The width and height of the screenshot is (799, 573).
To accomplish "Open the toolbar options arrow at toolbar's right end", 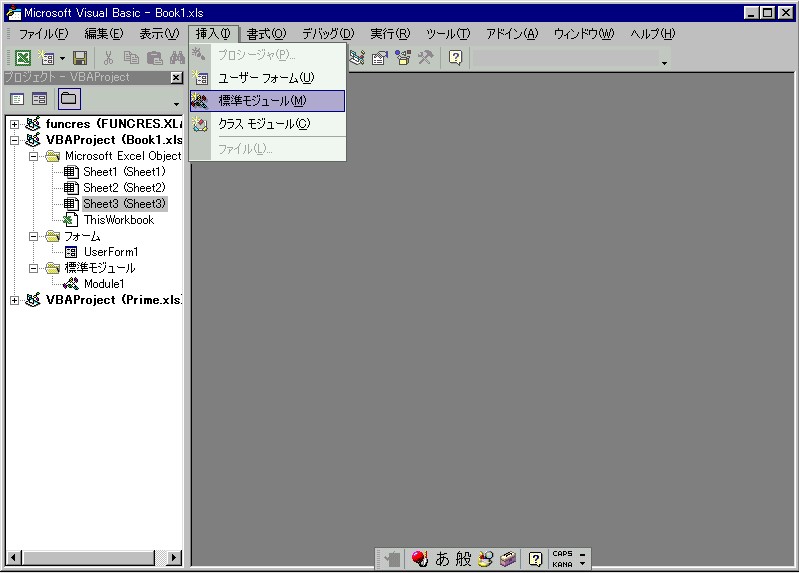I will pos(664,63).
